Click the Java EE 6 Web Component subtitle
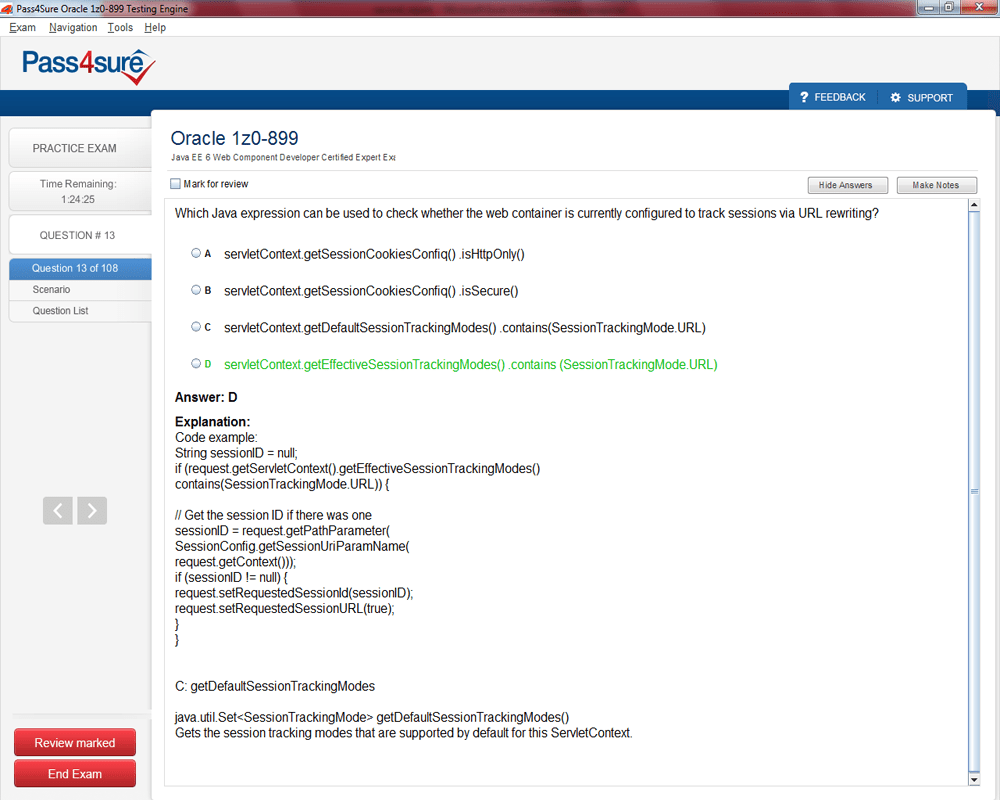This screenshot has width=1000, height=800. 283,158
